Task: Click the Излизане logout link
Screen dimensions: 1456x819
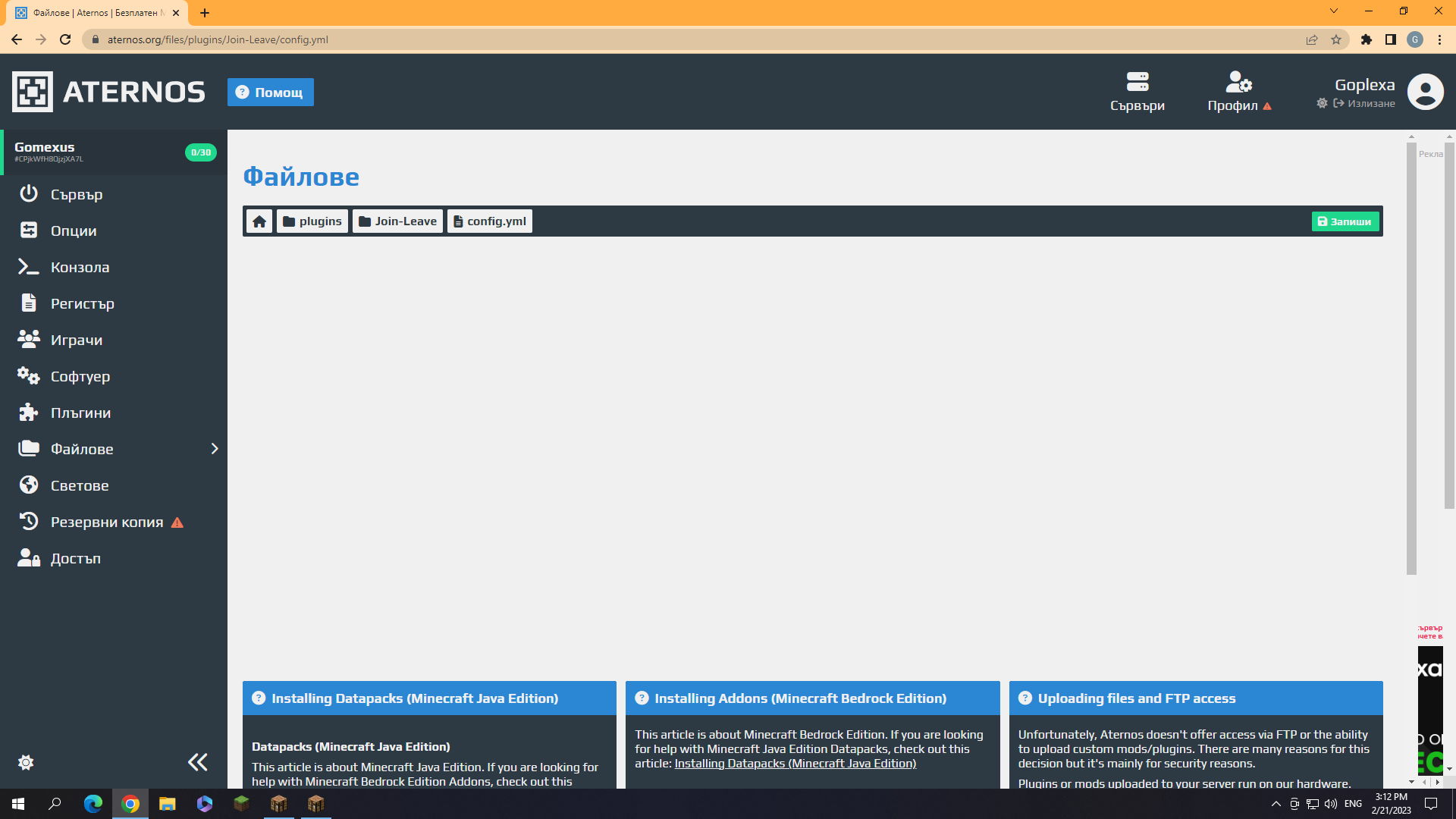Action: (x=1364, y=104)
